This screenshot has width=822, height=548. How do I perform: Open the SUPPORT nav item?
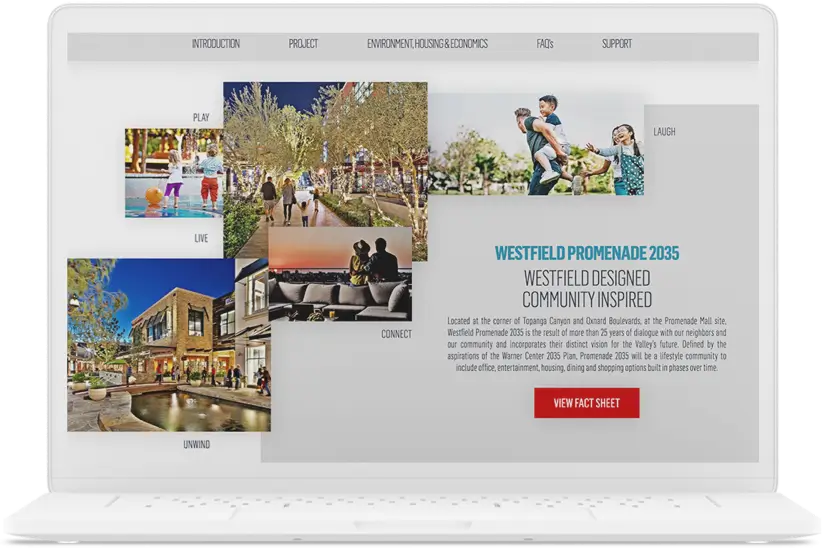pyautogui.click(x=616, y=44)
